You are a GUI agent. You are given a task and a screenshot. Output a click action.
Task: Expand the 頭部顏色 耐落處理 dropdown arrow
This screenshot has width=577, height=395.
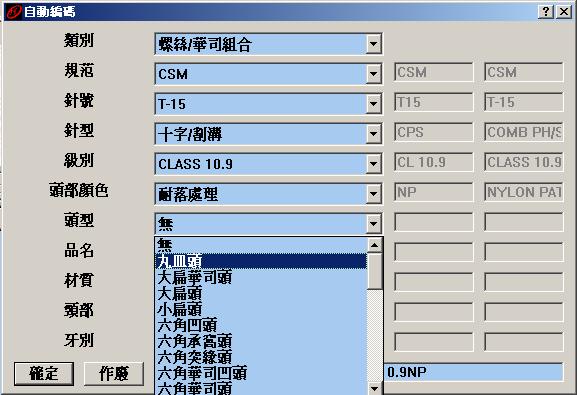373,194
